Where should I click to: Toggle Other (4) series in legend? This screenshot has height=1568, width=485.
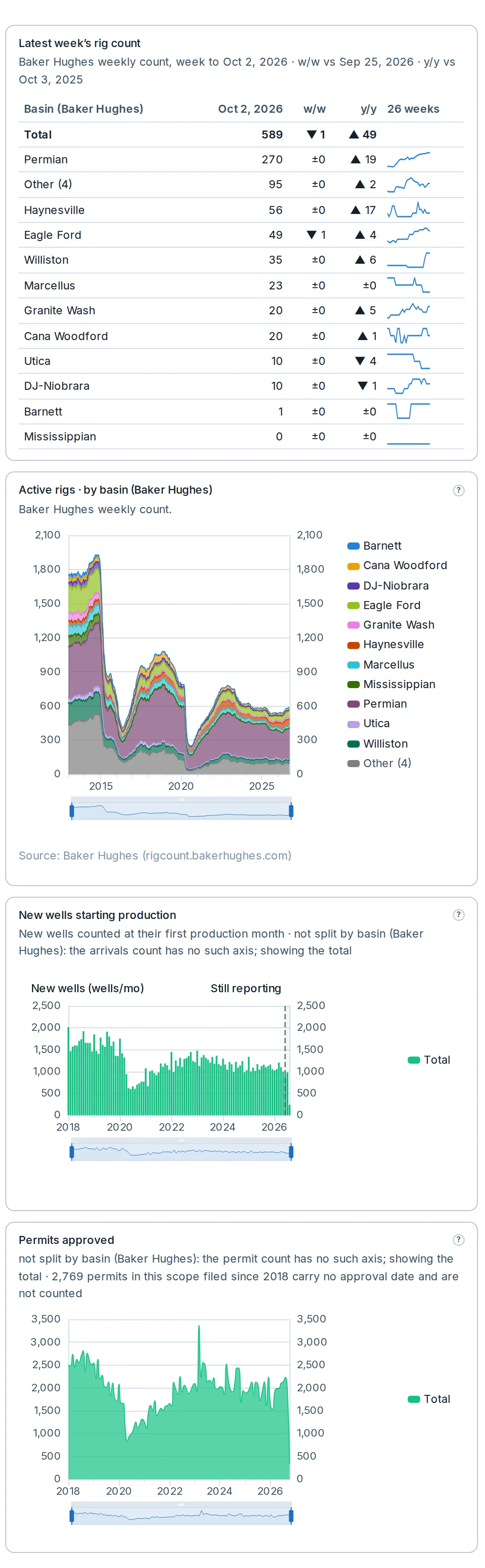click(x=379, y=764)
